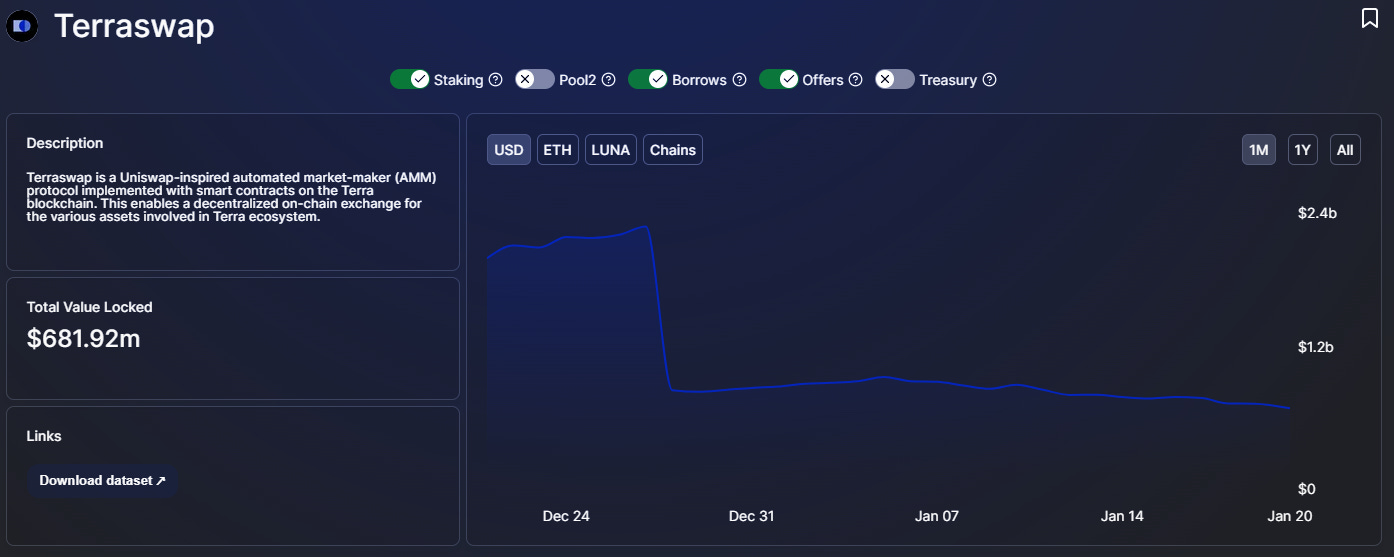Show the Chains breakdown chart
1394x557 pixels.
(673, 150)
